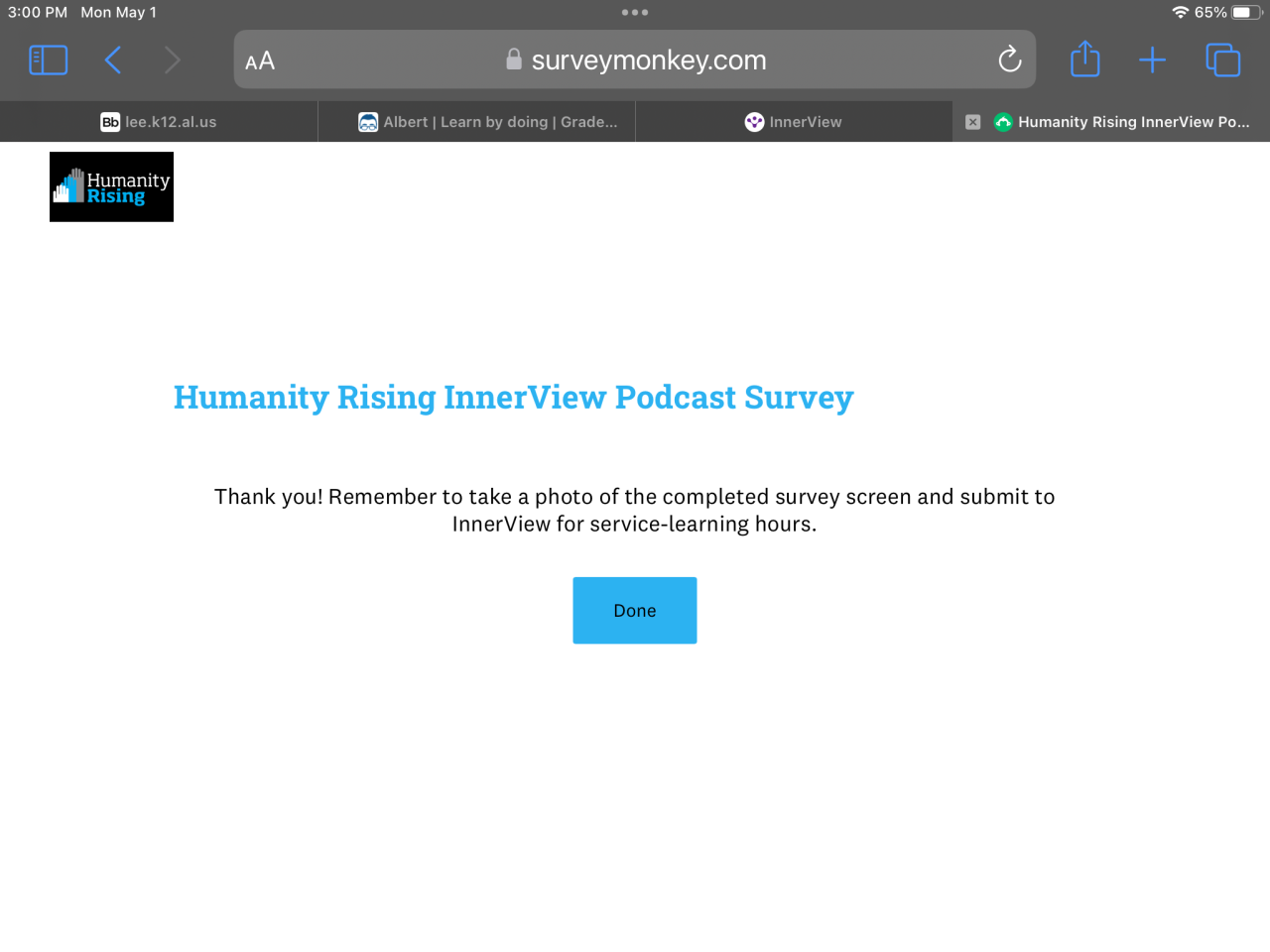
Task: Open the Safari sidebar panel
Action: click(x=49, y=60)
